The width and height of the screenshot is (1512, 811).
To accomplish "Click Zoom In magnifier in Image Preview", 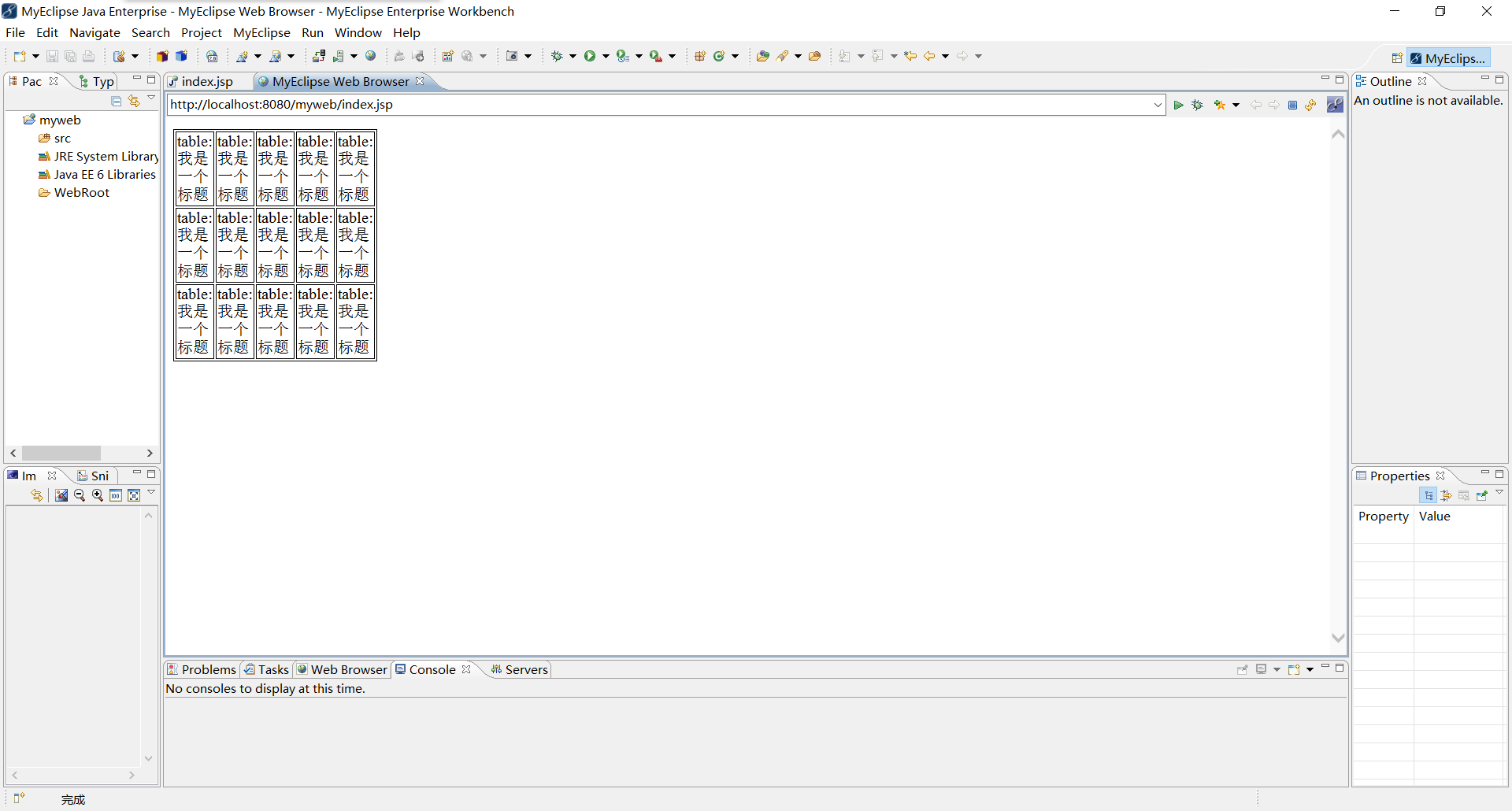I will click(98, 495).
